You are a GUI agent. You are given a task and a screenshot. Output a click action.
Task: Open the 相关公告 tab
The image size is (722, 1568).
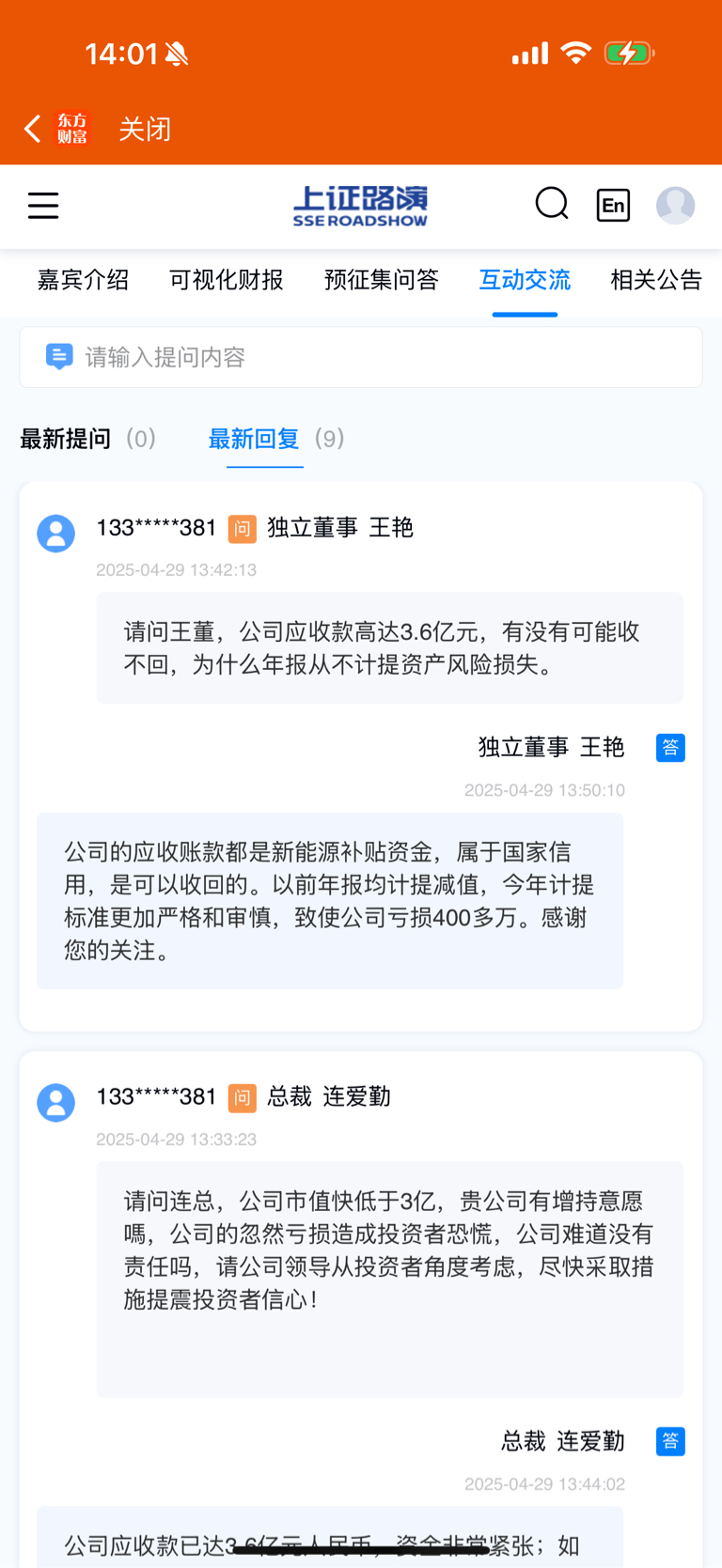(656, 280)
